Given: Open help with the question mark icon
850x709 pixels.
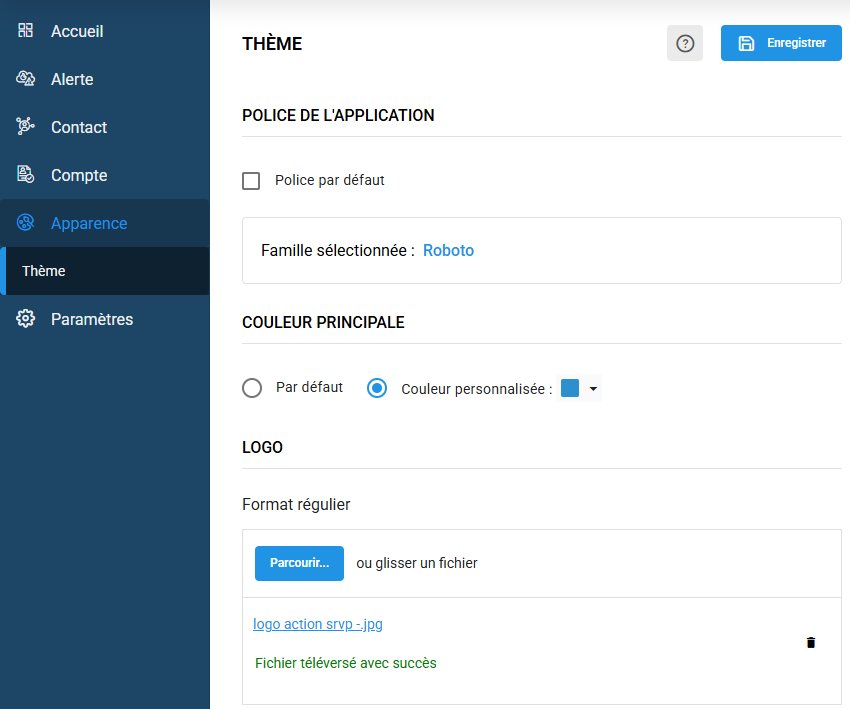Looking at the screenshot, I should coord(685,43).
